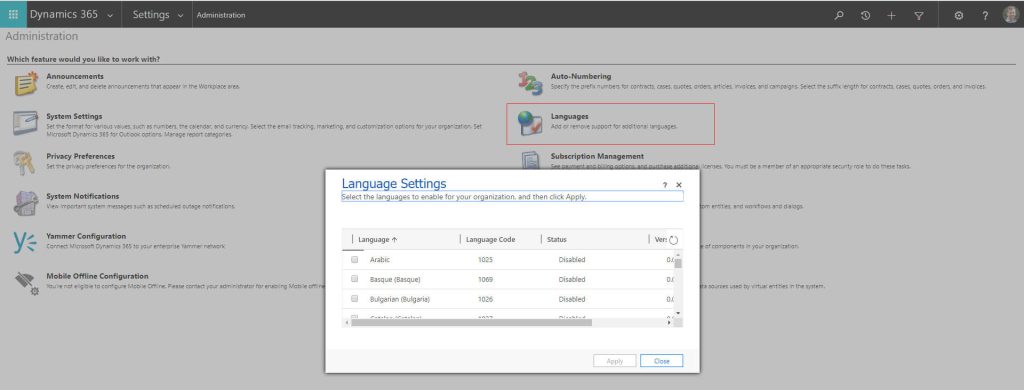Click the Auto-Numbering 123 icon
This screenshot has width=1024, height=390.
coord(530,84)
